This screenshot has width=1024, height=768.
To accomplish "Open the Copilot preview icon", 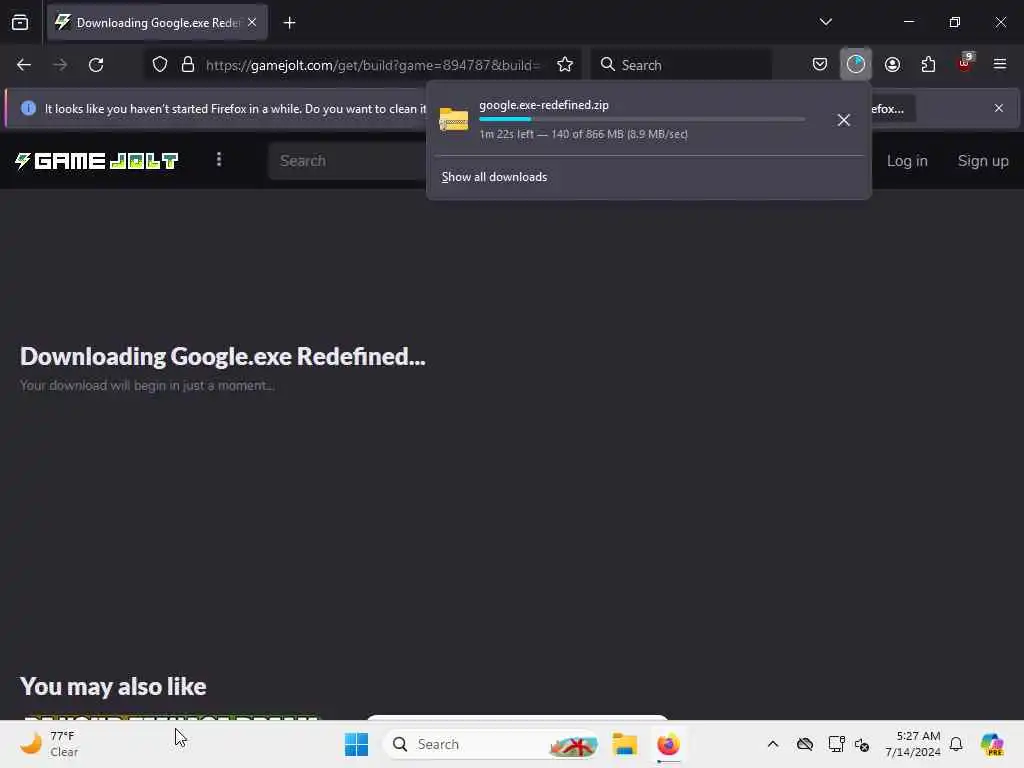I will point(992,744).
